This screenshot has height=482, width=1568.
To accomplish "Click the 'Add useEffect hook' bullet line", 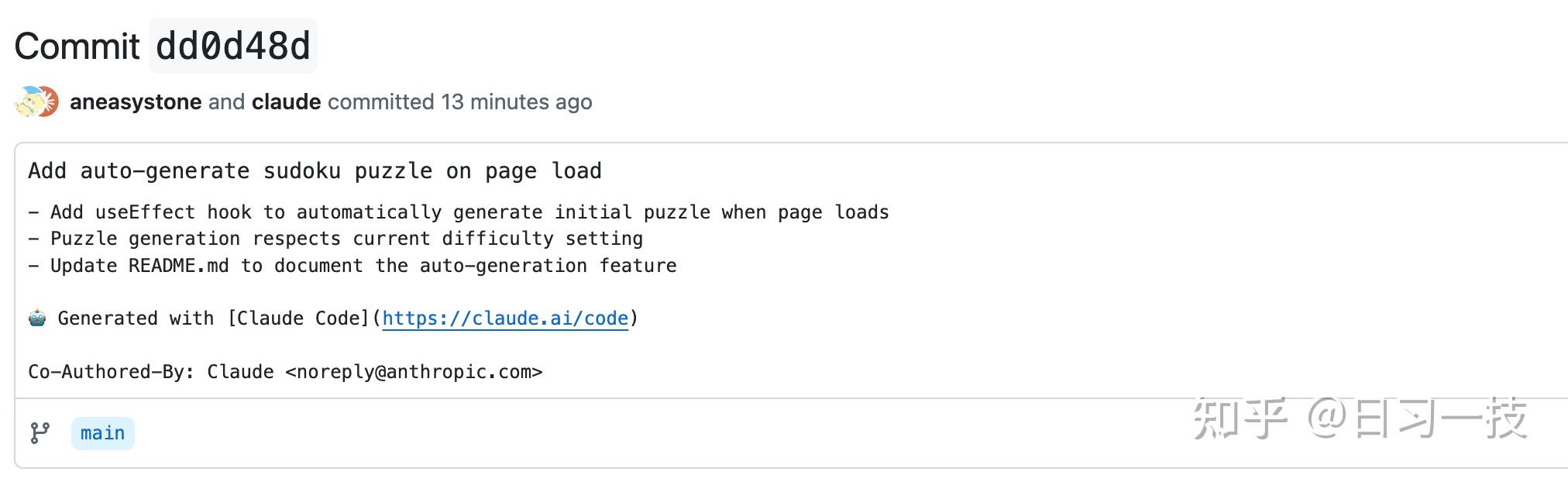I will [x=459, y=212].
